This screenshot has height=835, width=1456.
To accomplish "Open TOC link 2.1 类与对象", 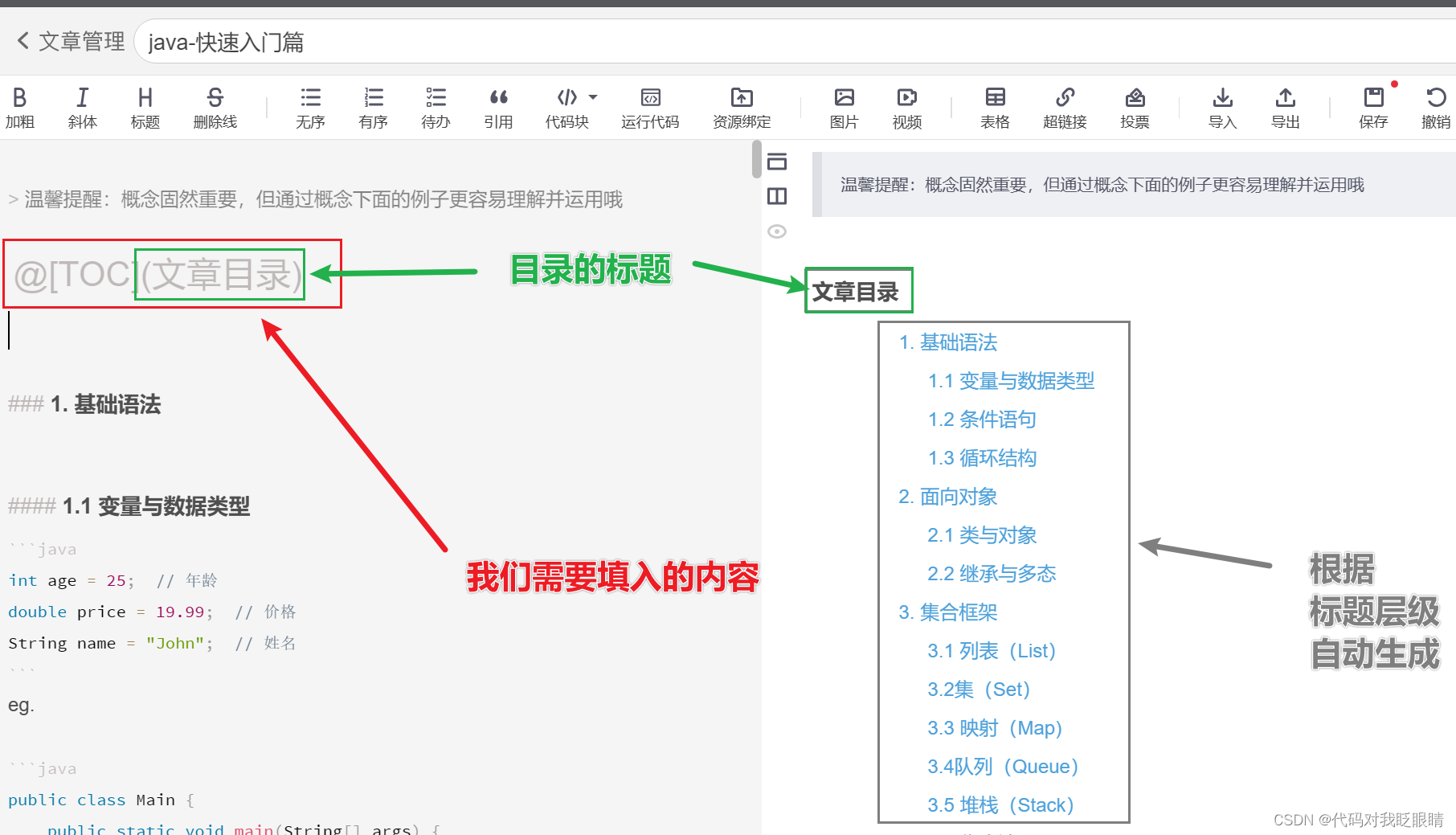I will [982, 535].
